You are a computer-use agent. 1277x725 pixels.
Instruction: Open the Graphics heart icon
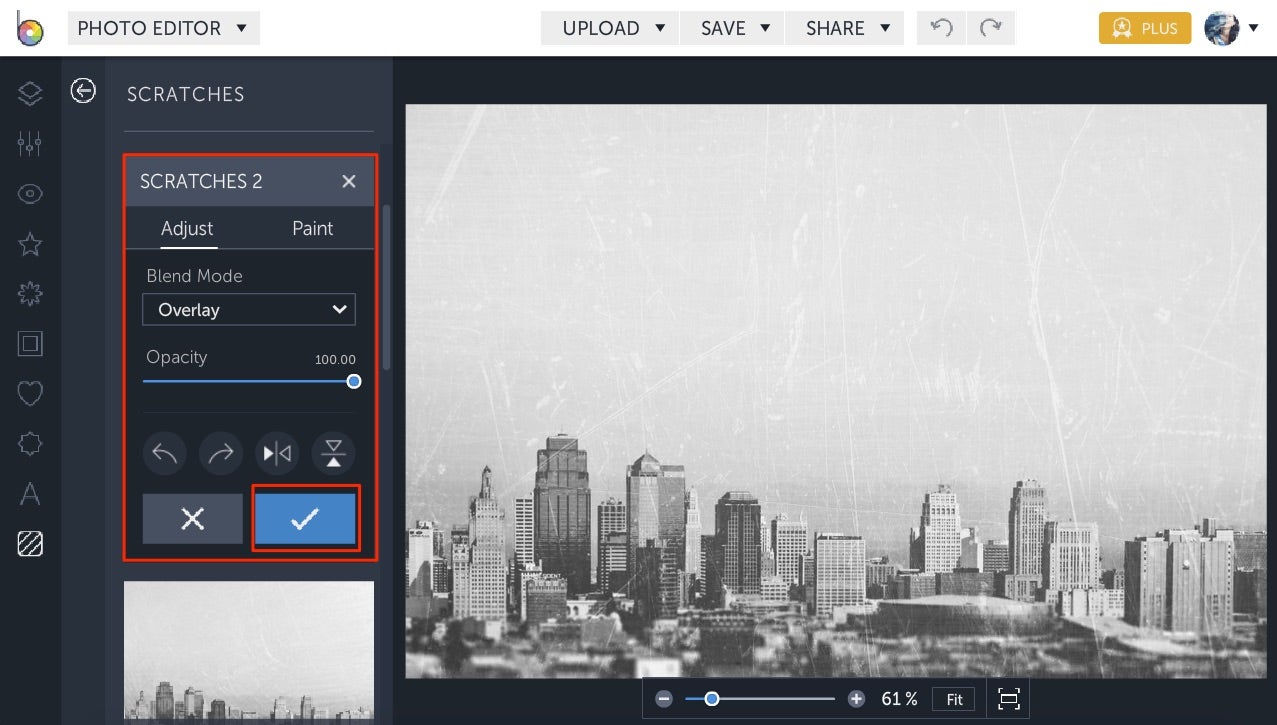[29, 393]
